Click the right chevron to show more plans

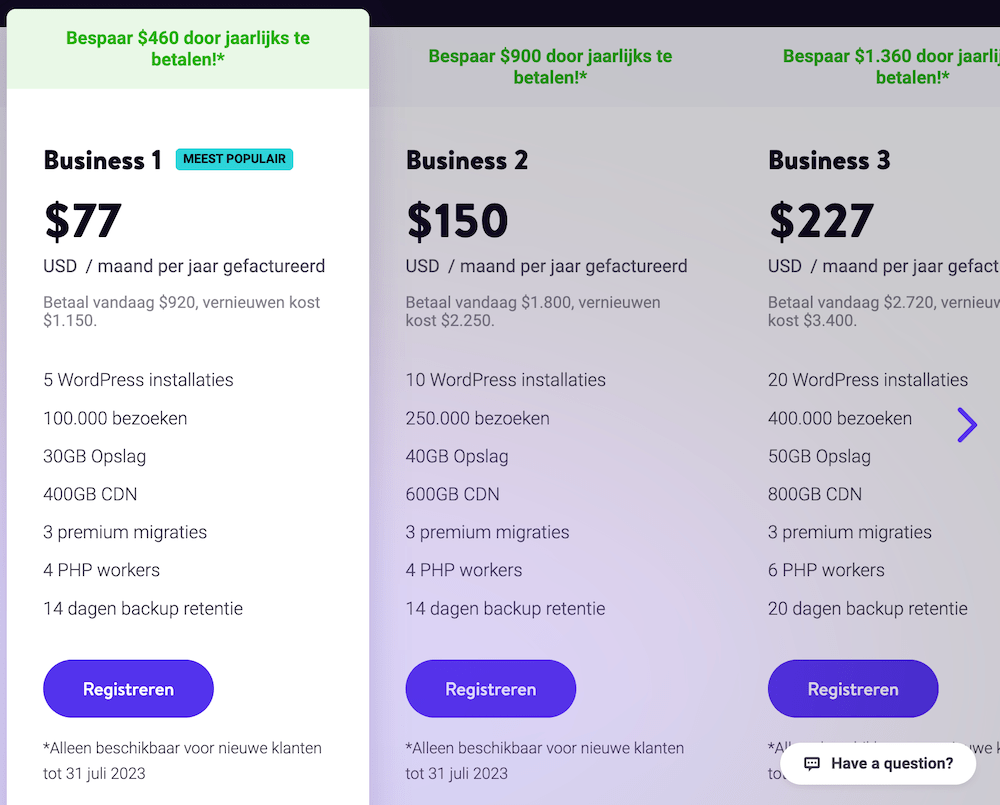[x=967, y=425]
